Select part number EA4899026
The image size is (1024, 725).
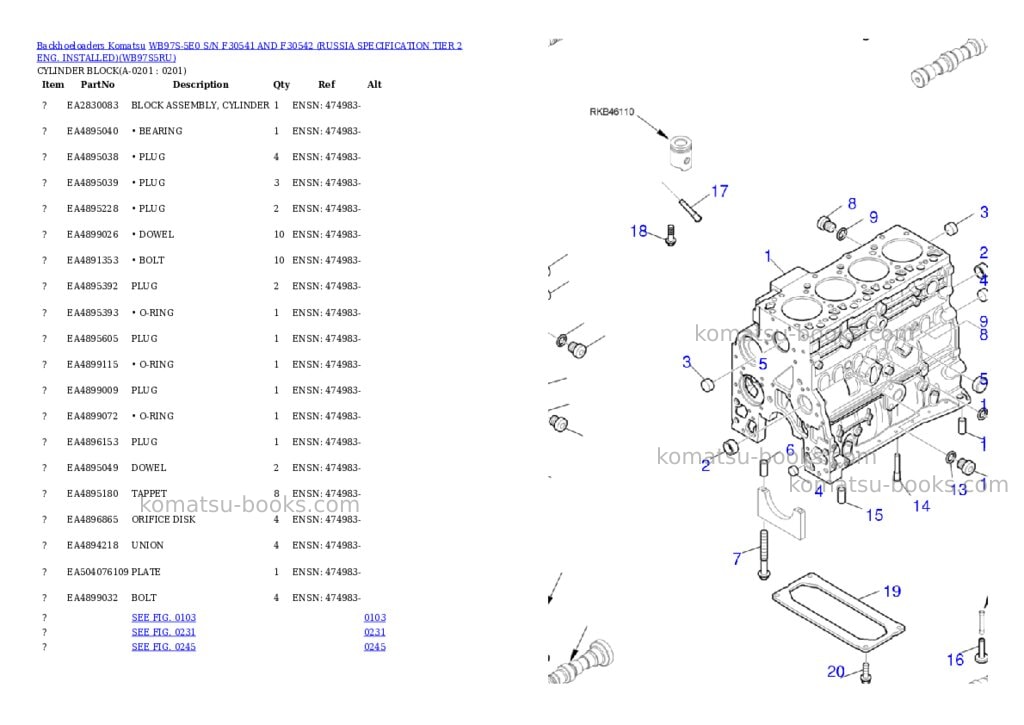click(93, 234)
